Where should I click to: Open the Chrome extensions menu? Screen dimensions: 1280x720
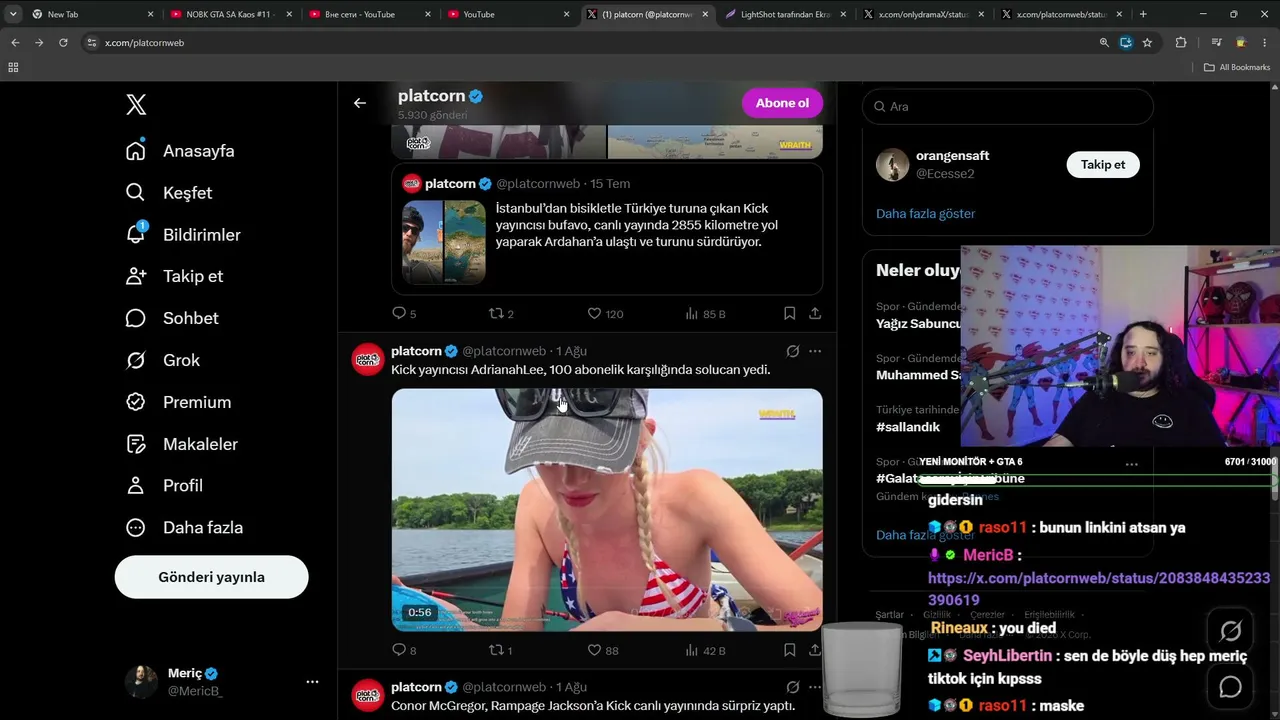pos(1181,43)
